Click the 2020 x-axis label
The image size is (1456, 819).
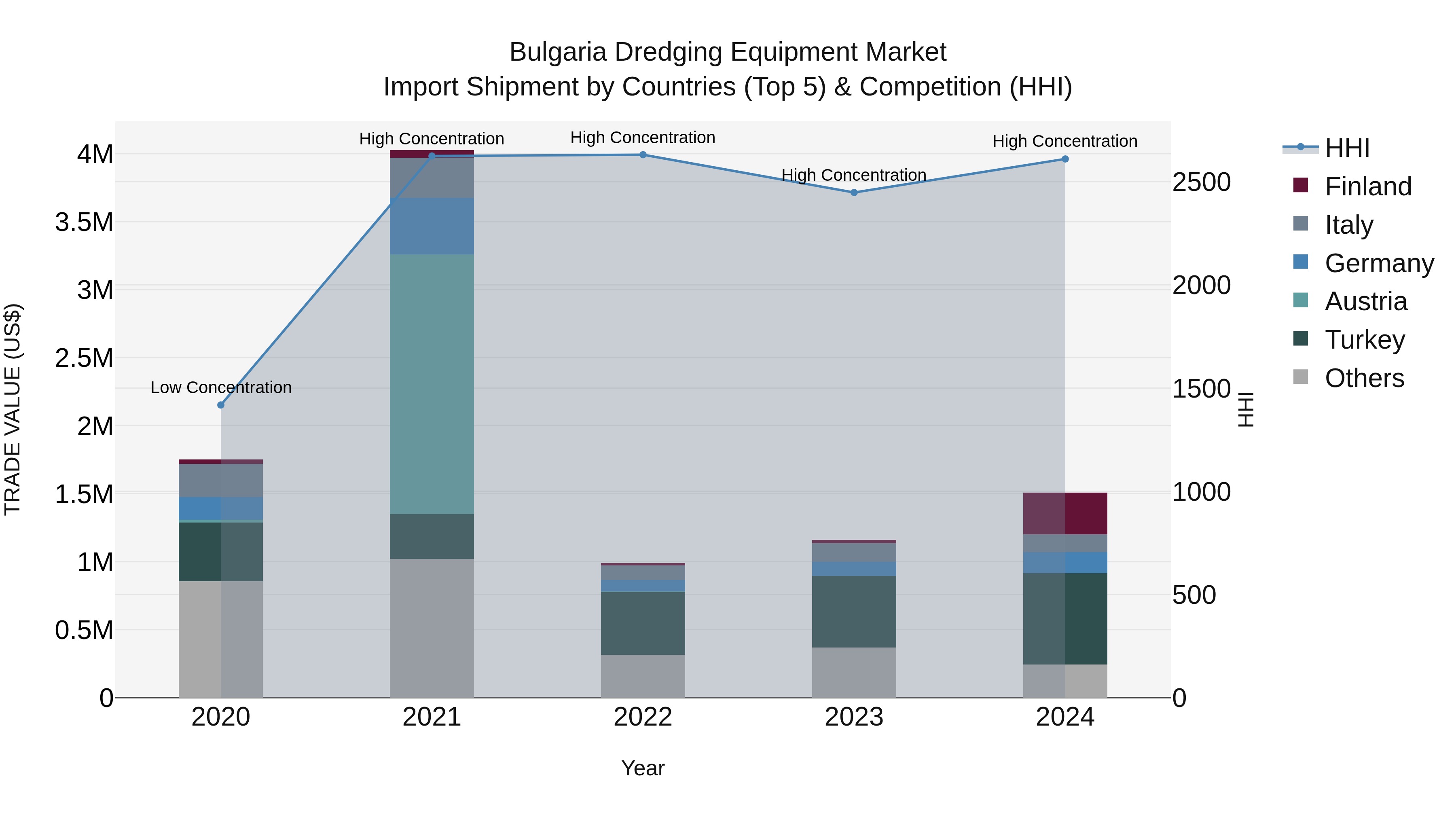click(221, 717)
